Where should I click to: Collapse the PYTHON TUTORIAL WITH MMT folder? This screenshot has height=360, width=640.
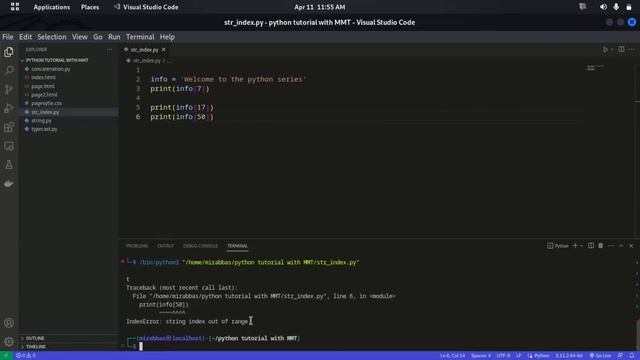click(x=57, y=60)
